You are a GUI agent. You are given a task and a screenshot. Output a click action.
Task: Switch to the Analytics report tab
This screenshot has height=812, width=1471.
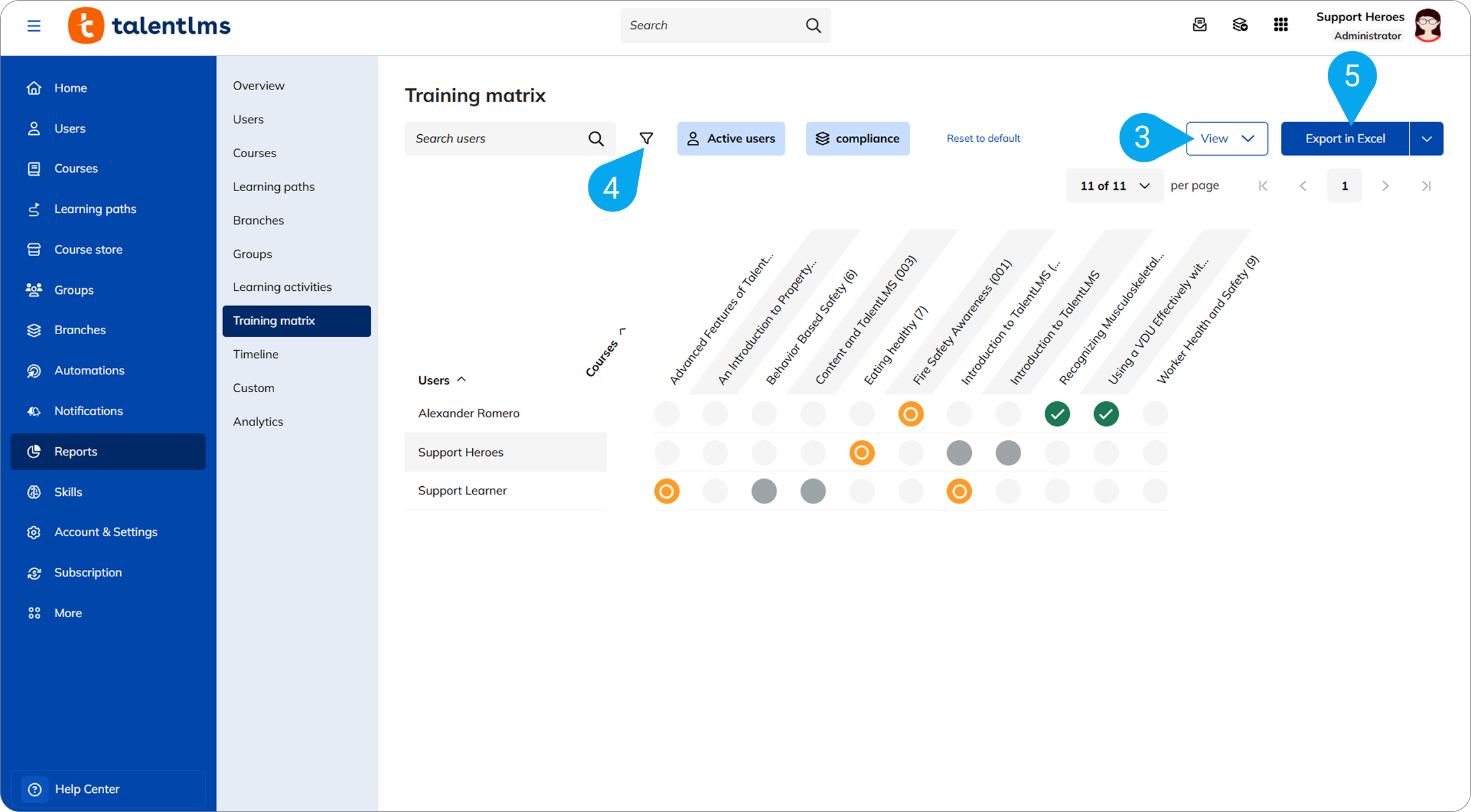point(297,422)
